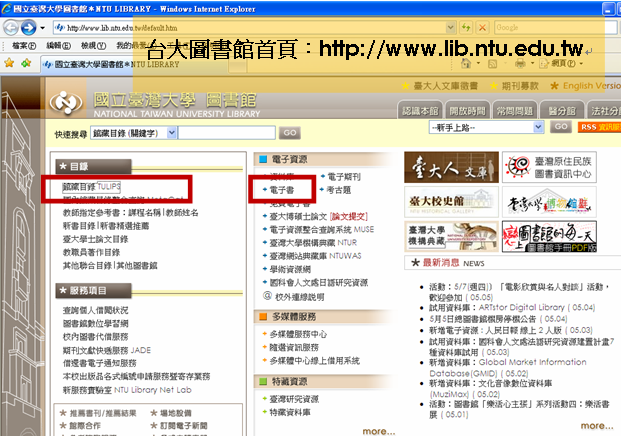Open the 查詢個人借閱狀況 link

95,310
